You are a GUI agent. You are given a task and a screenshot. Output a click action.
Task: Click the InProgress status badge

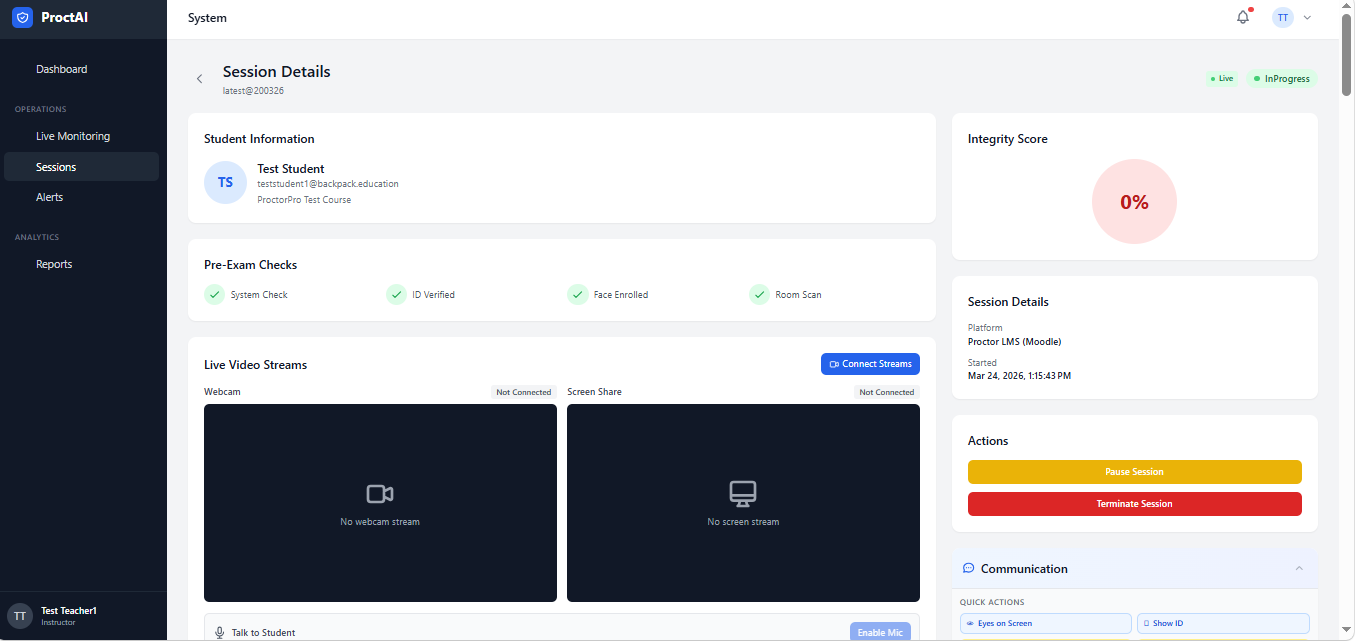coord(1281,78)
